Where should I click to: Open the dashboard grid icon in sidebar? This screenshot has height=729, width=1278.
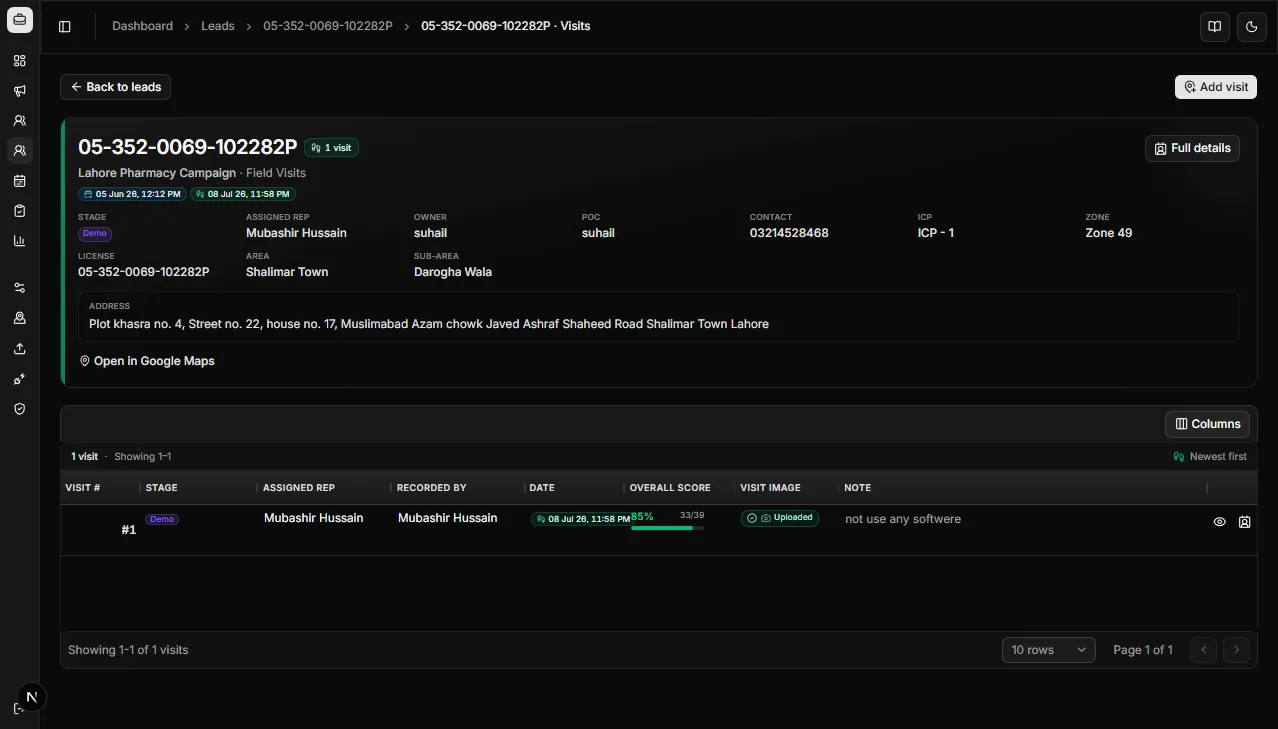point(19,61)
